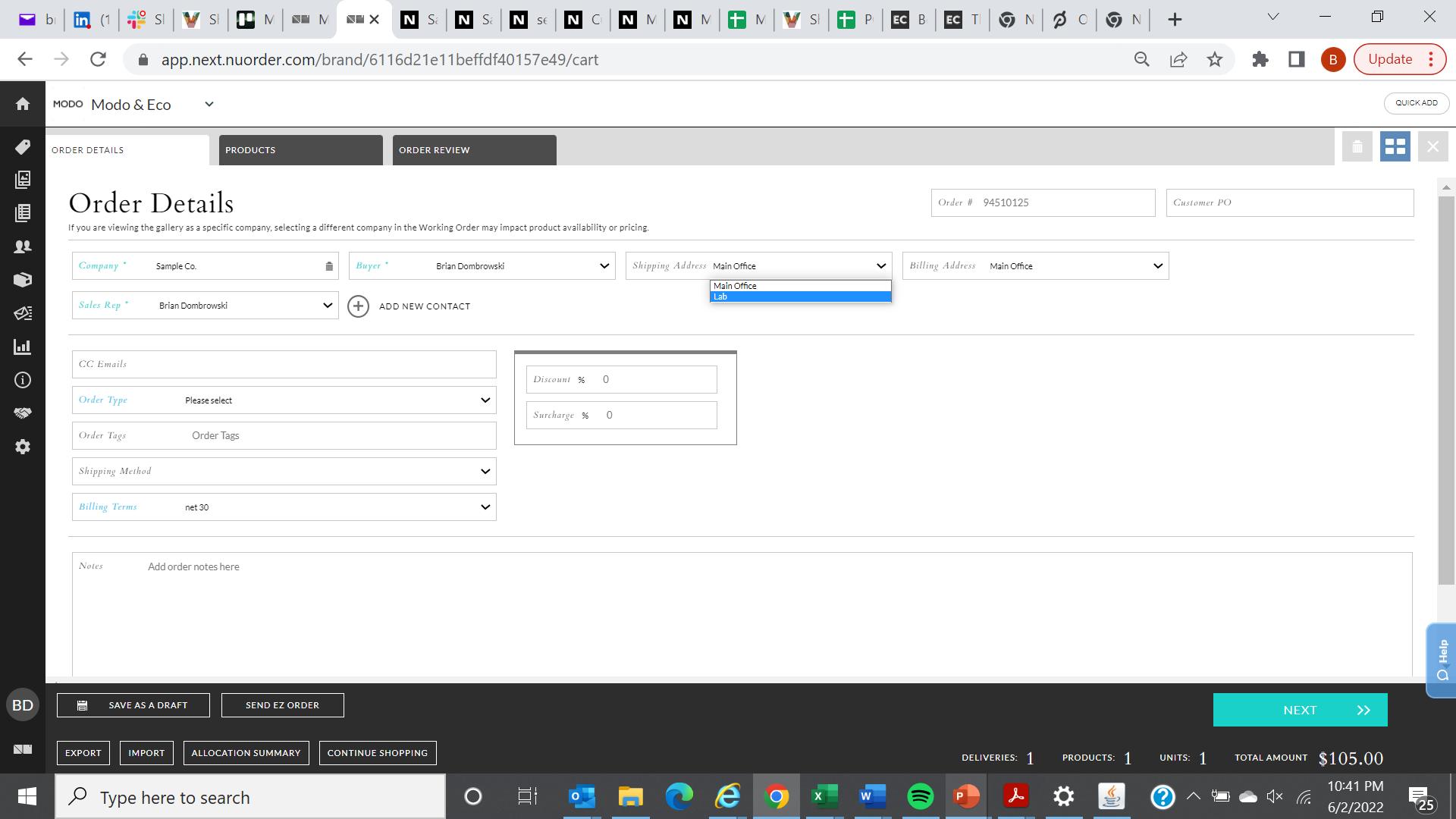
Task: Open Spotify from the taskbar
Action: click(920, 797)
